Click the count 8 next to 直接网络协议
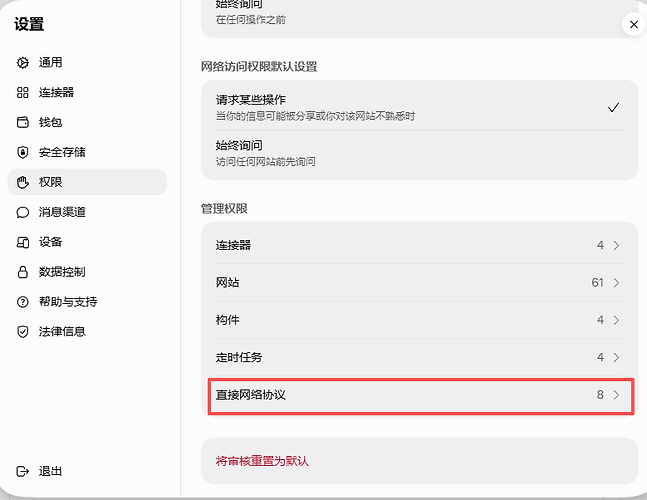 pos(600,395)
